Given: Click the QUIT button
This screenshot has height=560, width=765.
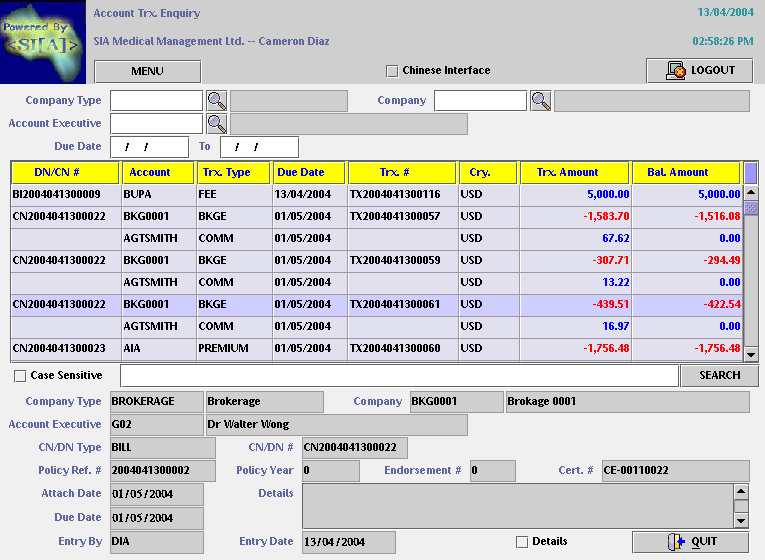Looking at the screenshot, I should pyautogui.click(x=690, y=542).
